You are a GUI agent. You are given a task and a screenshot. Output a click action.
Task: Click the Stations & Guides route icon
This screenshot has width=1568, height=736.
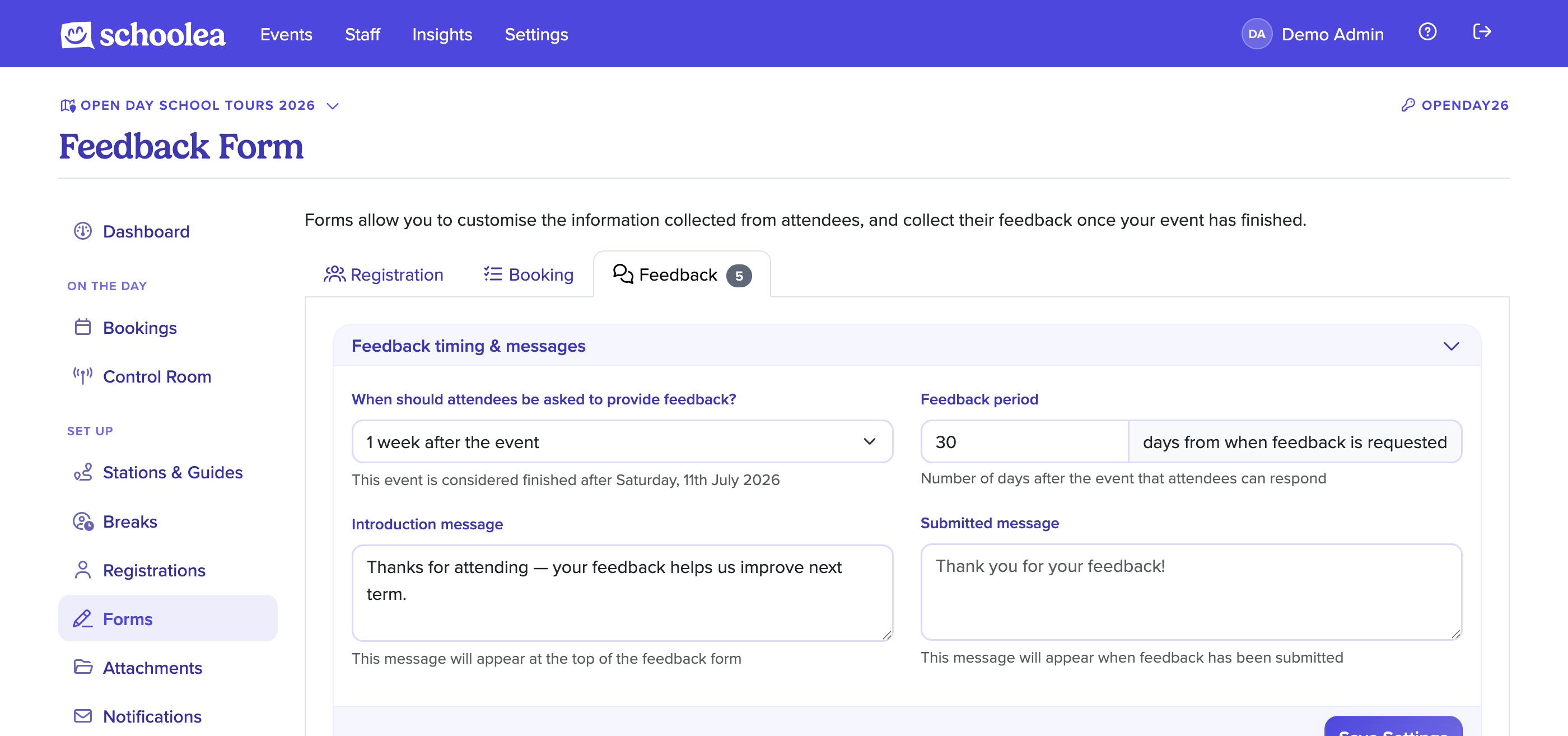(83, 472)
